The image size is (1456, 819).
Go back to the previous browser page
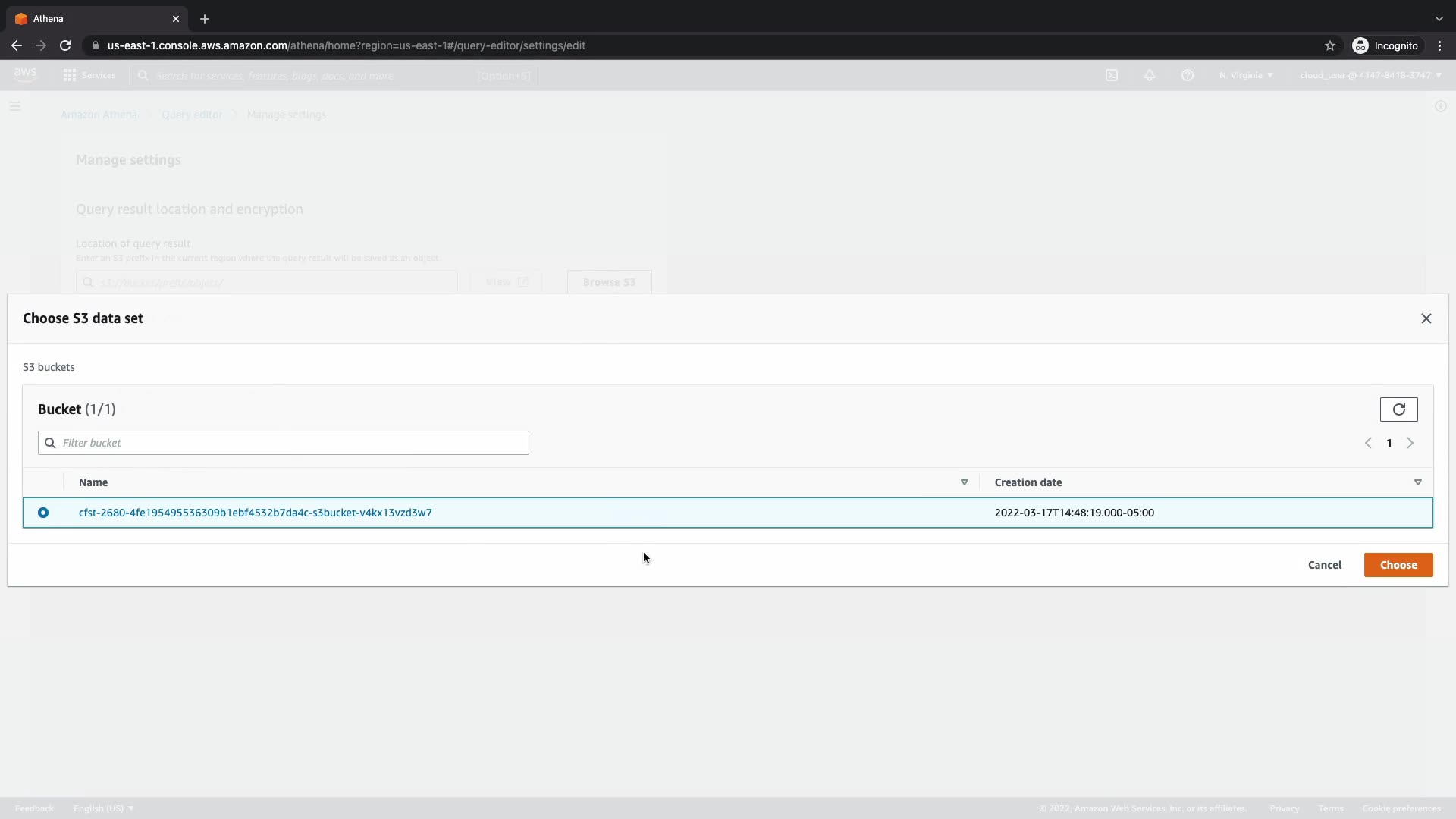click(17, 45)
